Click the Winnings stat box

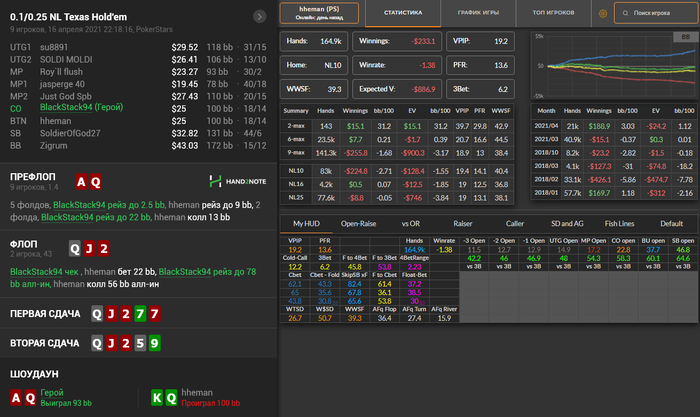398,40
